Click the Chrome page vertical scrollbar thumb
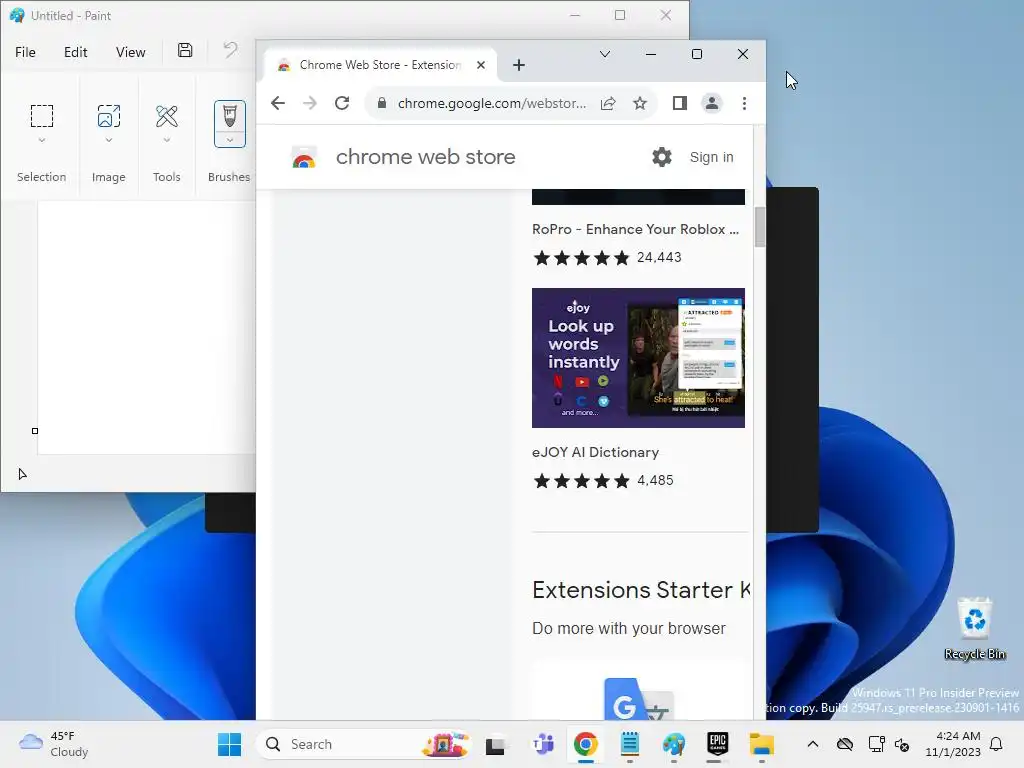Screen dimensions: 1024x768 pyautogui.click(x=760, y=227)
